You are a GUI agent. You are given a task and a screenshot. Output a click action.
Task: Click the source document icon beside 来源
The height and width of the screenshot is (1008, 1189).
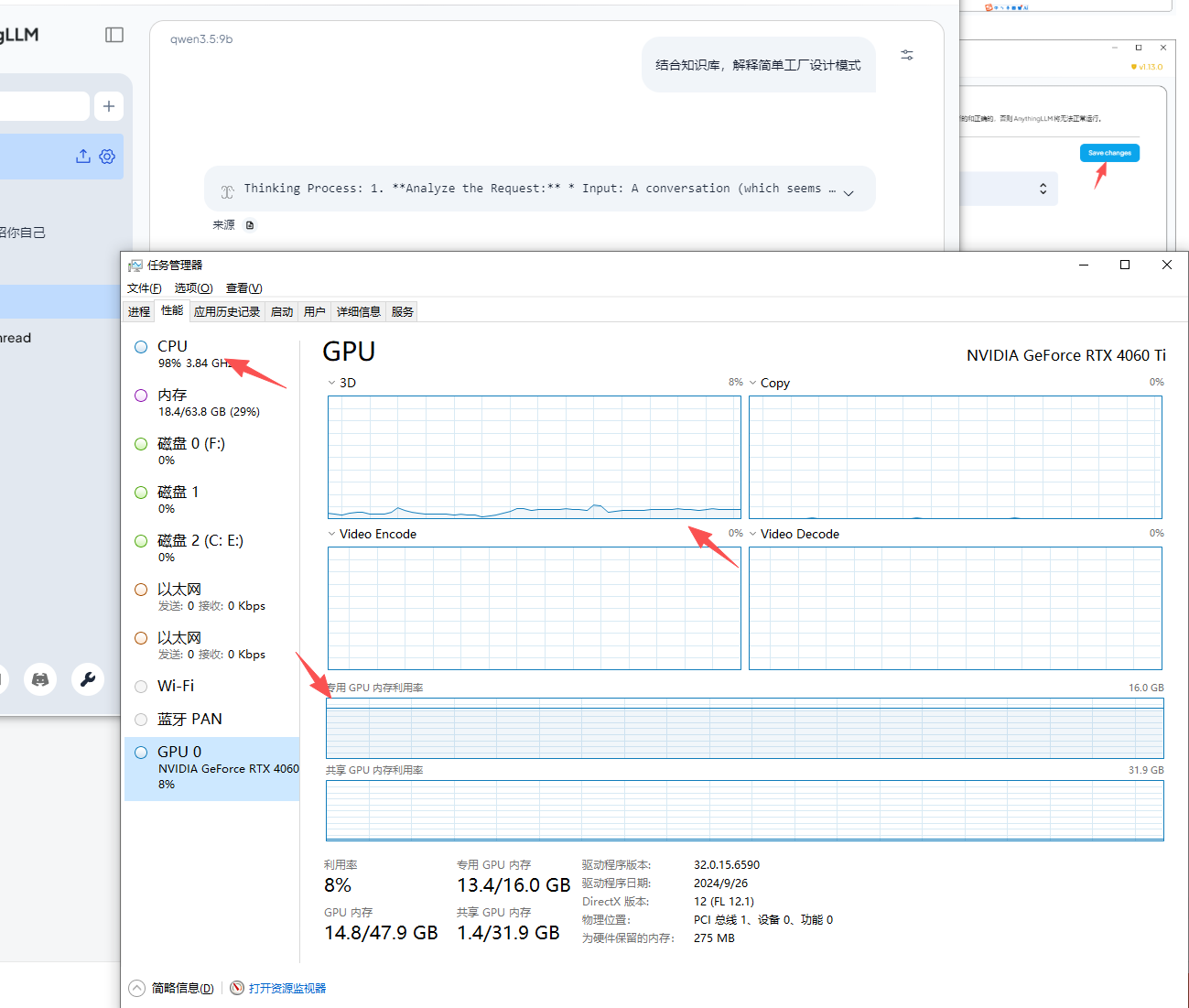(250, 225)
